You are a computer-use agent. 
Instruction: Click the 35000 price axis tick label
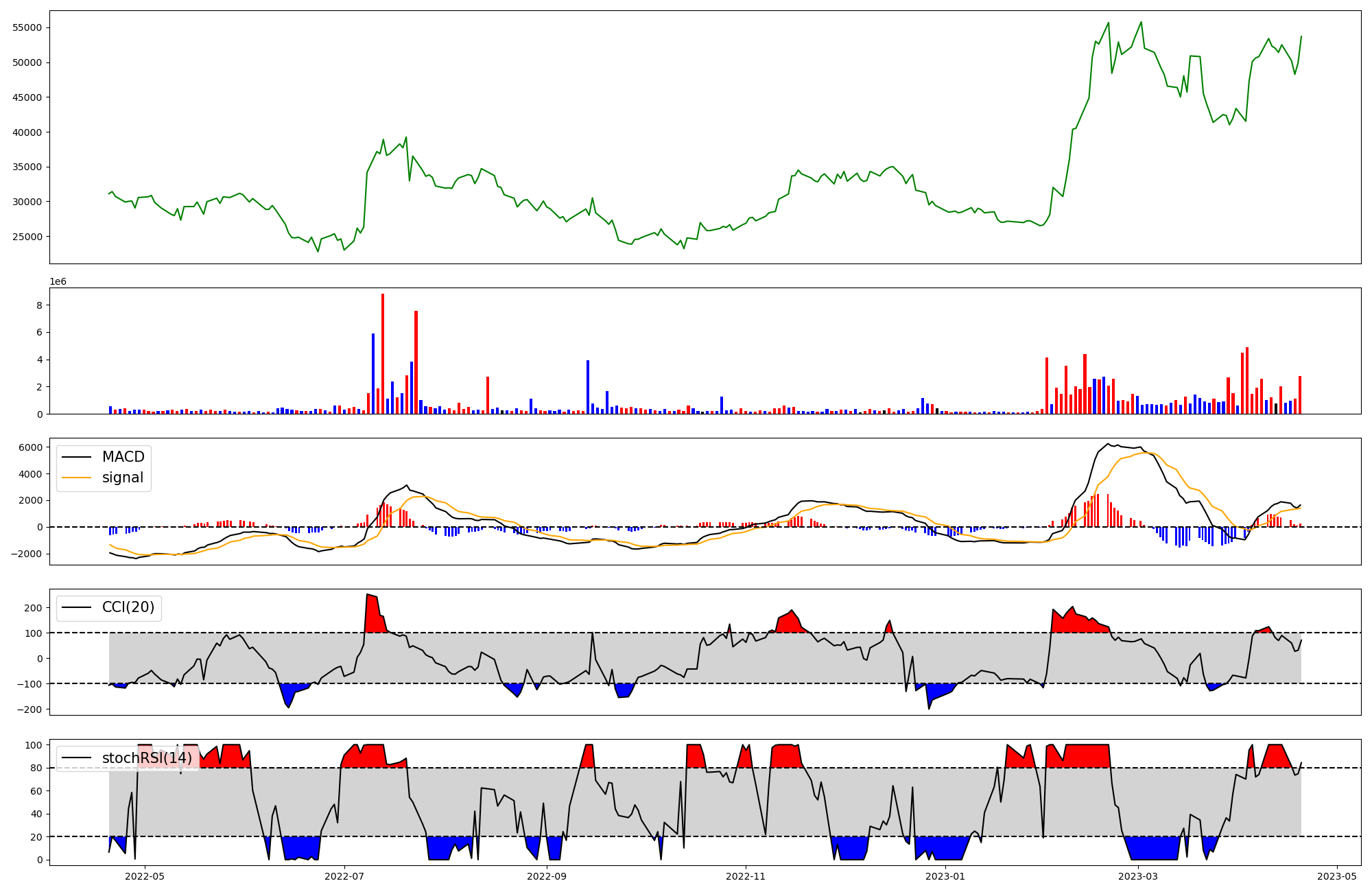tap(27, 167)
